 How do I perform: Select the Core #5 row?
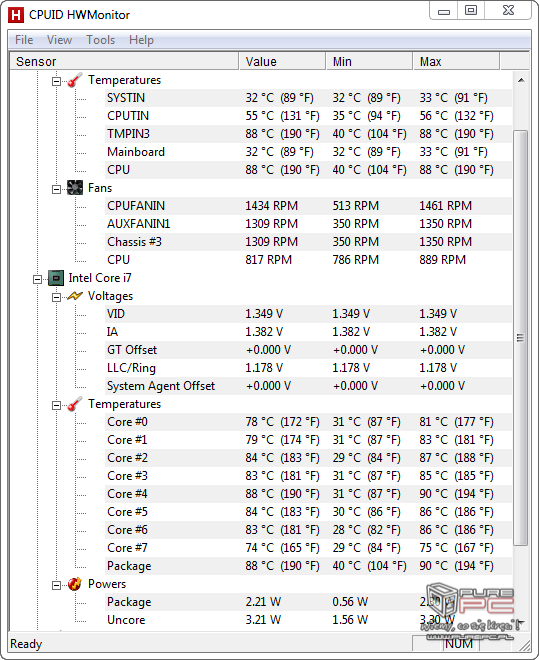click(x=308, y=512)
